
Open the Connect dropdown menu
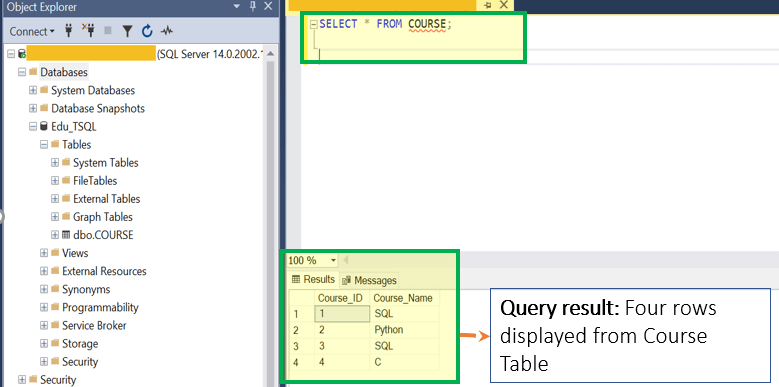click(x=32, y=31)
